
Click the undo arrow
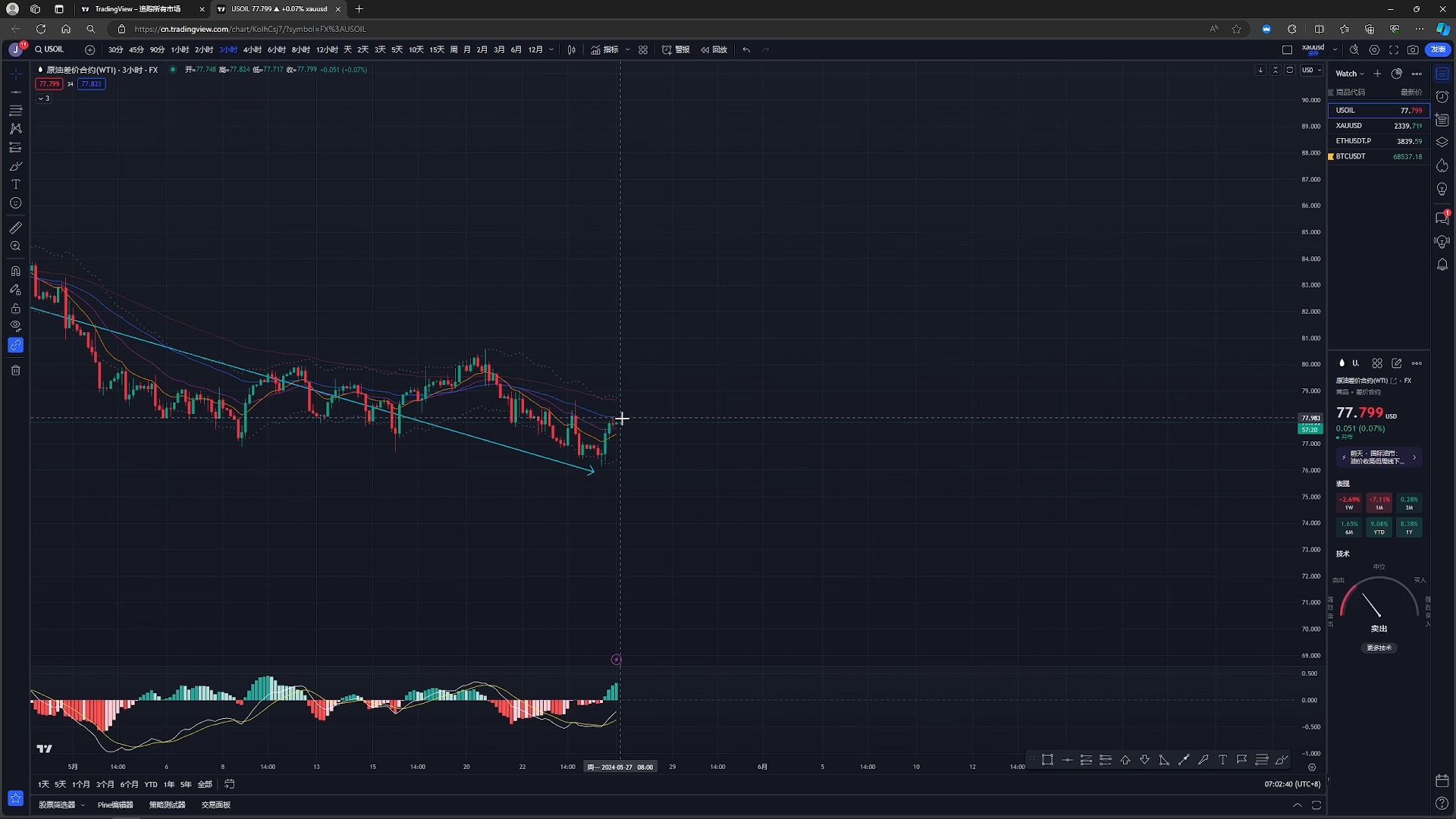[x=746, y=50]
